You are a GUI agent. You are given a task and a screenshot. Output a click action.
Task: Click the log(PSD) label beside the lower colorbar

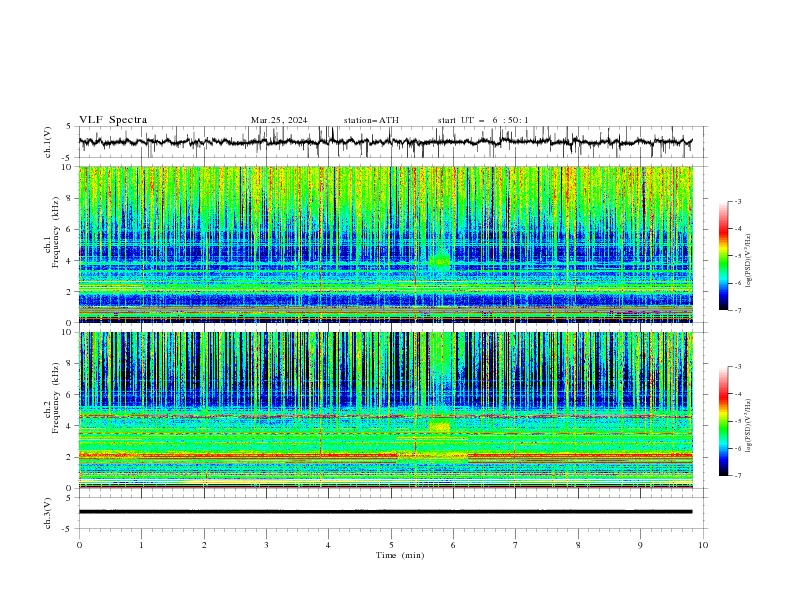[x=749, y=425]
